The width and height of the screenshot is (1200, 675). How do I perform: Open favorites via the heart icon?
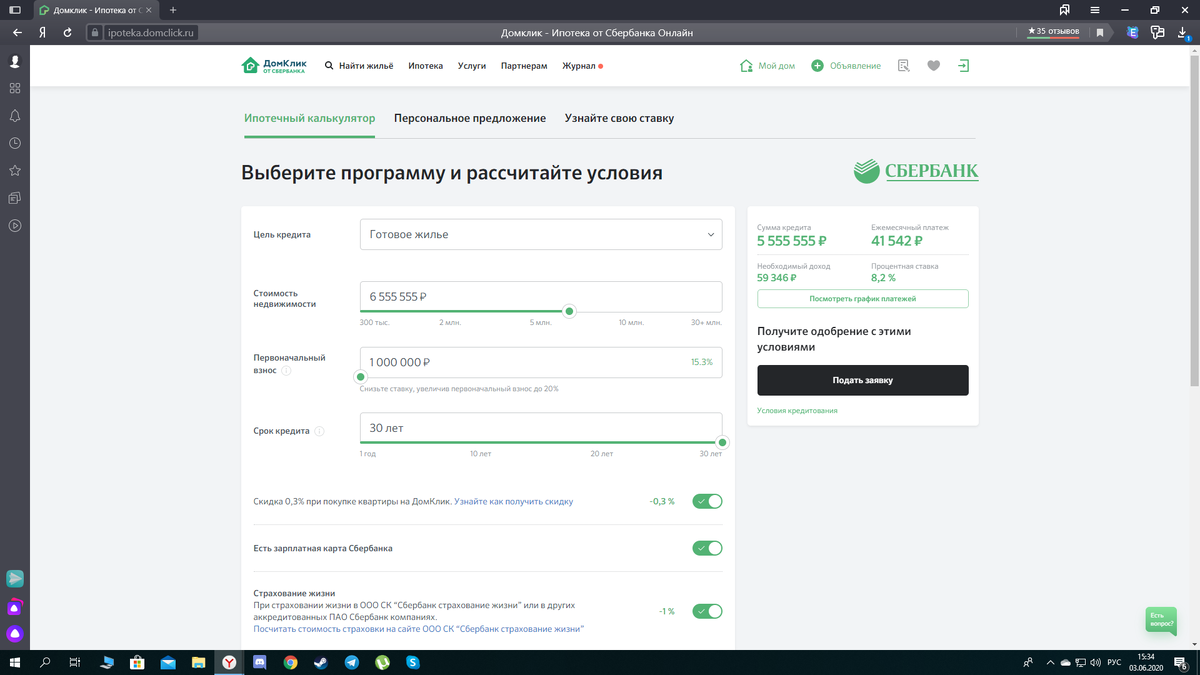click(933, 65)
